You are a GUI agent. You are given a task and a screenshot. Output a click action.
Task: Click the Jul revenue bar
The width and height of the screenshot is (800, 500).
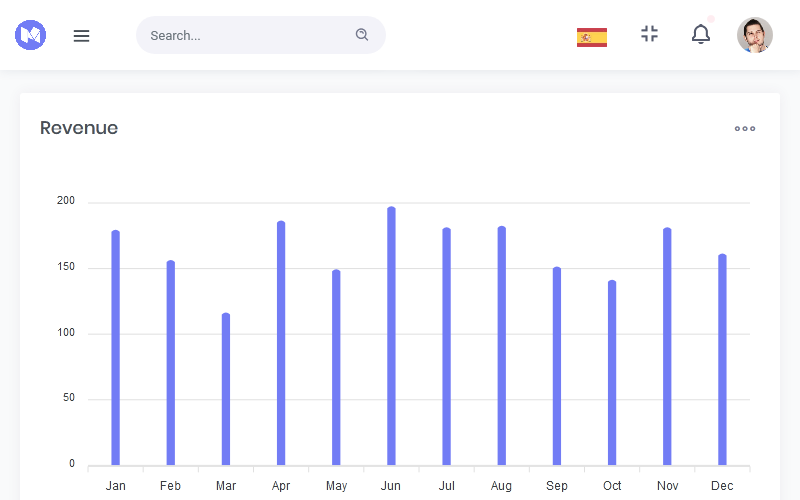pyautogui.click(x=446, y=346)
